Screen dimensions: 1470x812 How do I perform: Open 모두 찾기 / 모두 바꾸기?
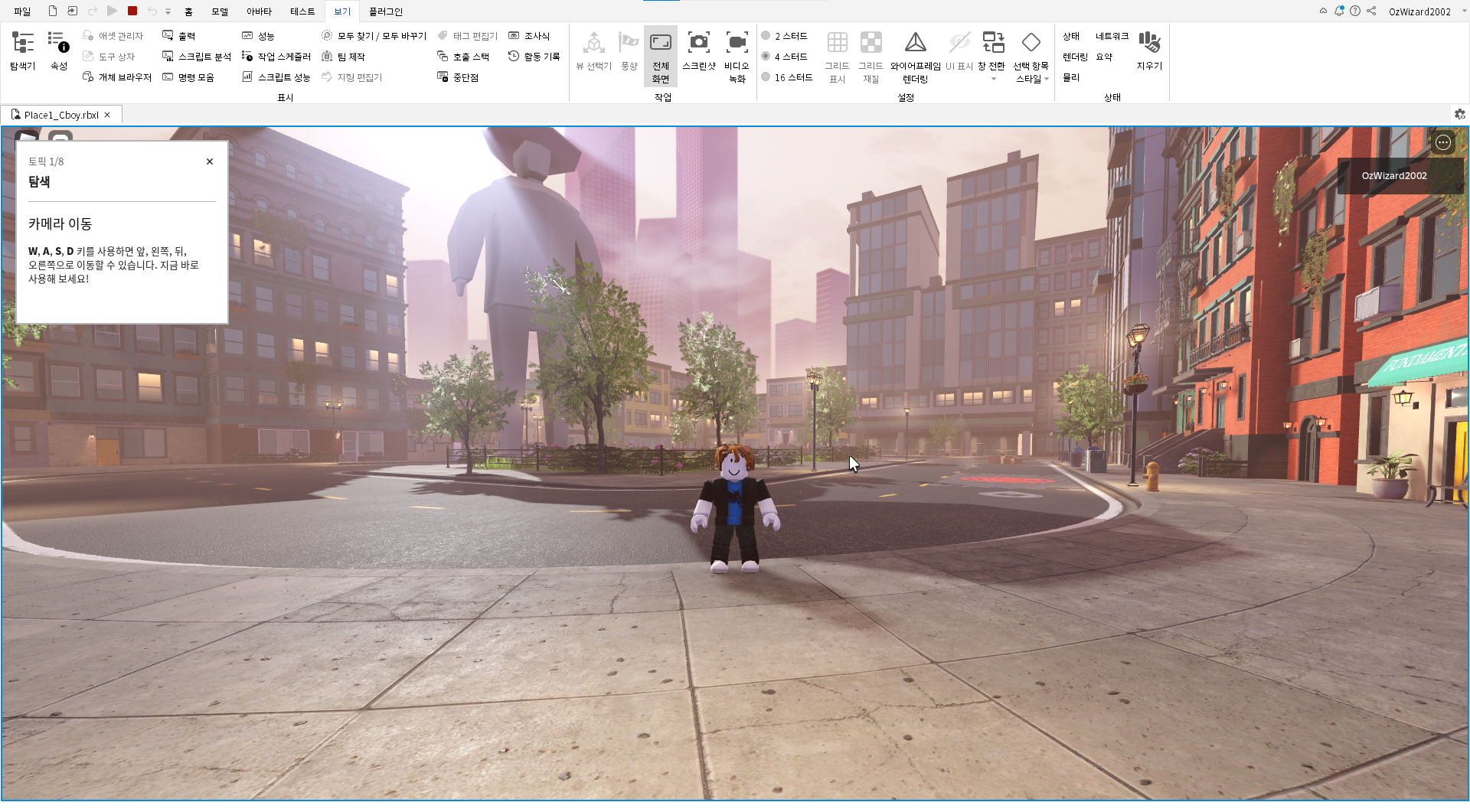(x=374, y=36)
